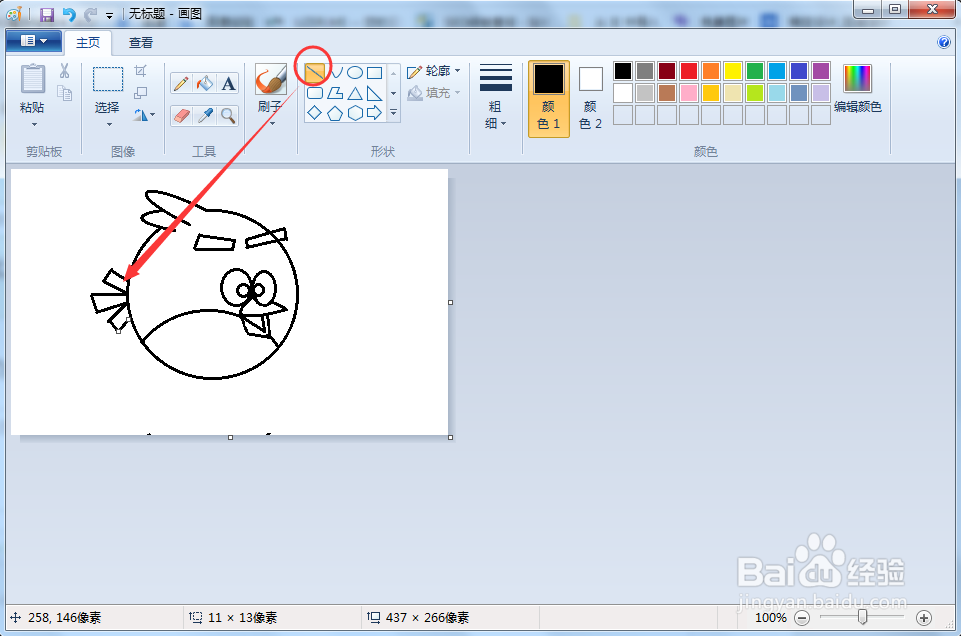Screen dimensions: 961x636
Task: Pick the purple color swatch
Action: coord(821,71)
